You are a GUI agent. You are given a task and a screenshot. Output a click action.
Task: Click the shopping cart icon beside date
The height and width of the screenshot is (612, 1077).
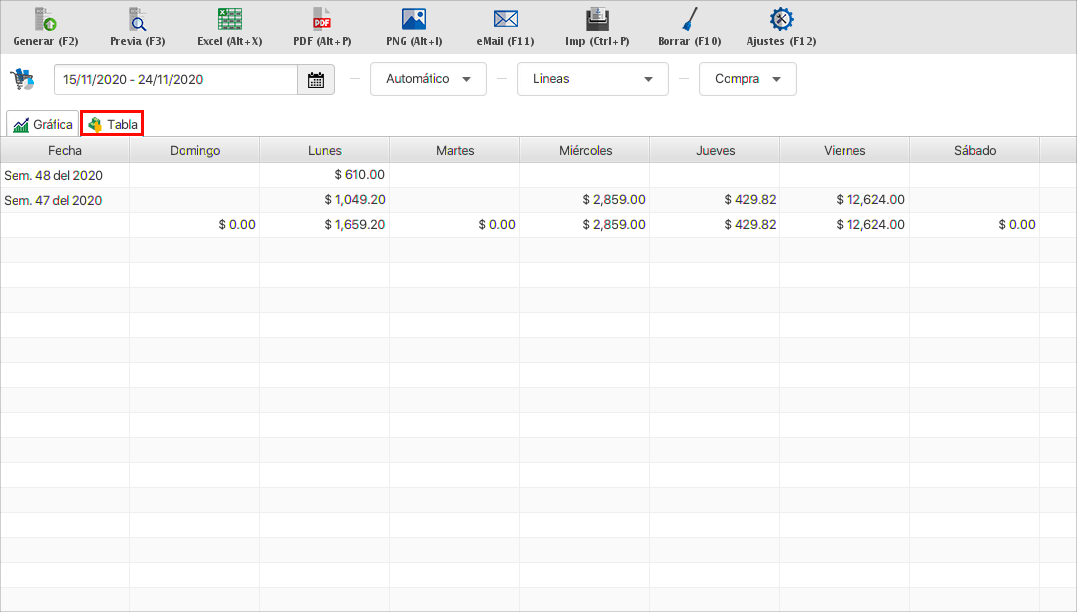coord(22,79)
